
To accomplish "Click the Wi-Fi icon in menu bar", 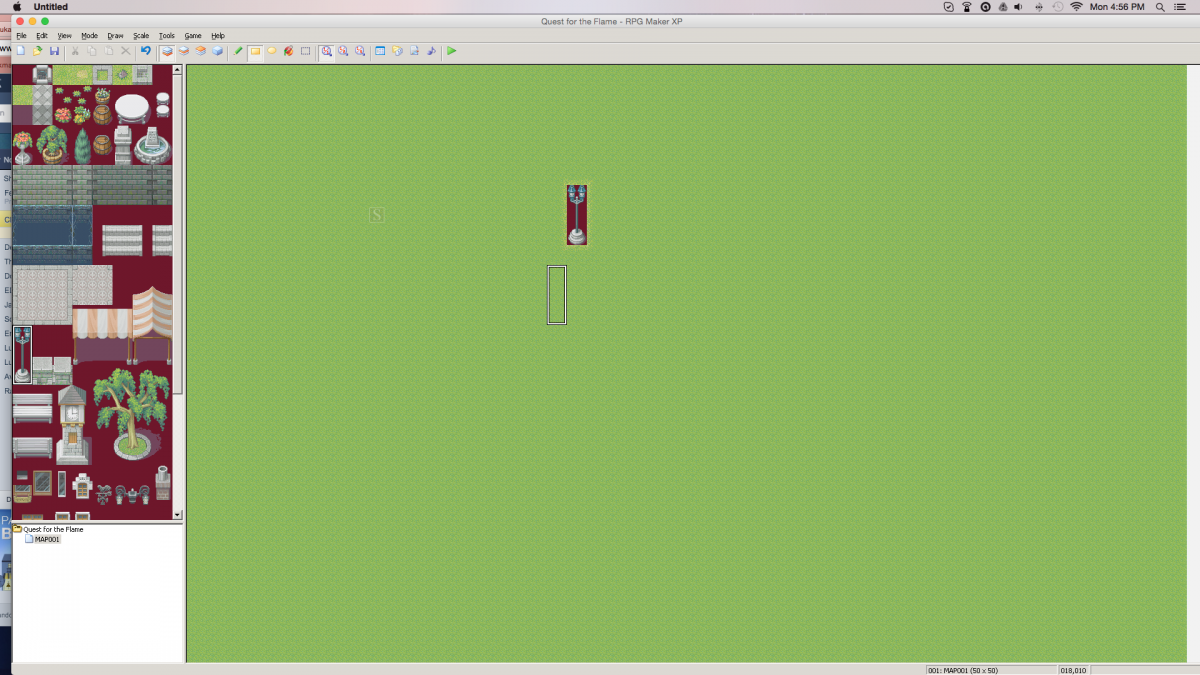I will pyautogui.click(x=1076, y=7).
